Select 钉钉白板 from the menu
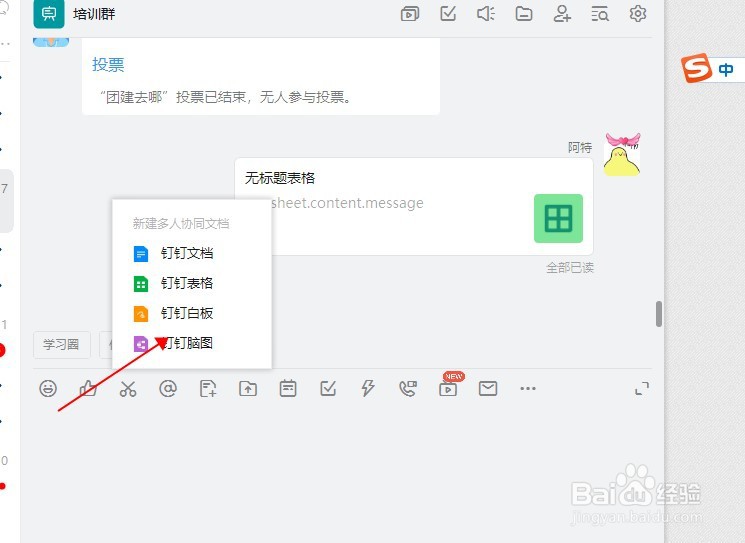Screen dimensions: 745x543 click(192, 314)
